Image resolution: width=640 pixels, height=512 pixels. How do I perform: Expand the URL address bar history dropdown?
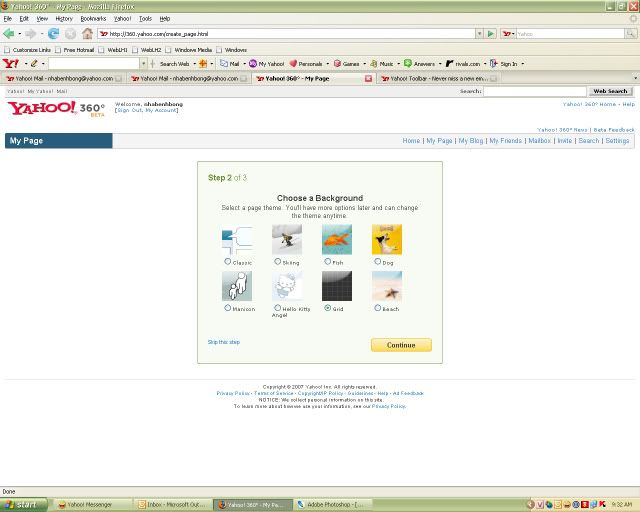pos(479,34)
